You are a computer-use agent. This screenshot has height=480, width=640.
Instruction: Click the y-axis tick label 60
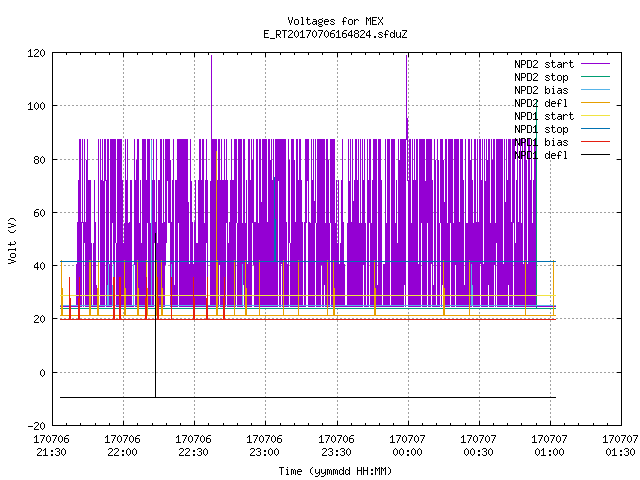pos(39,213)
